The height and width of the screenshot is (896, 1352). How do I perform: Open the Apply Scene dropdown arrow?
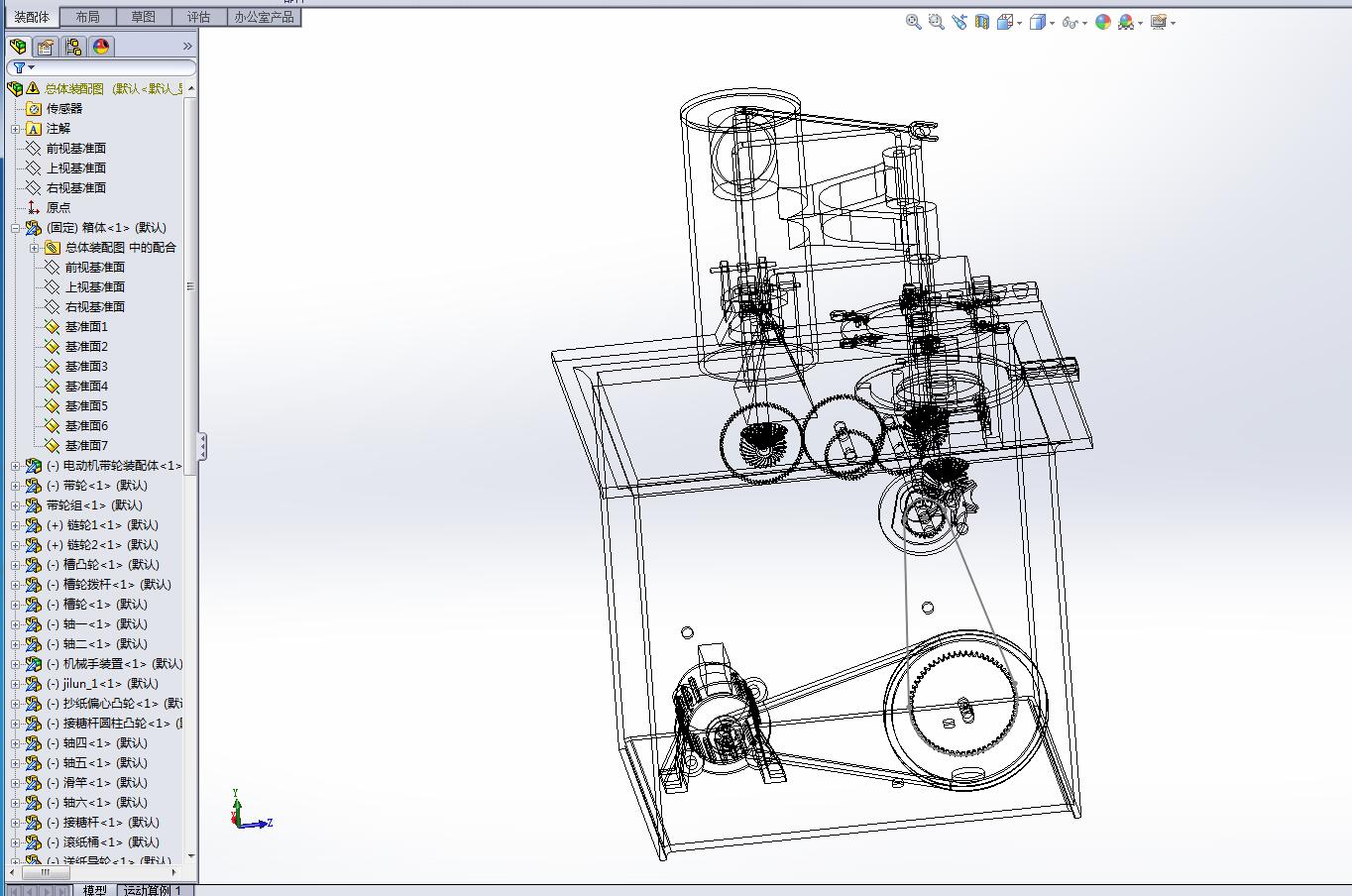click(1140, 23)
